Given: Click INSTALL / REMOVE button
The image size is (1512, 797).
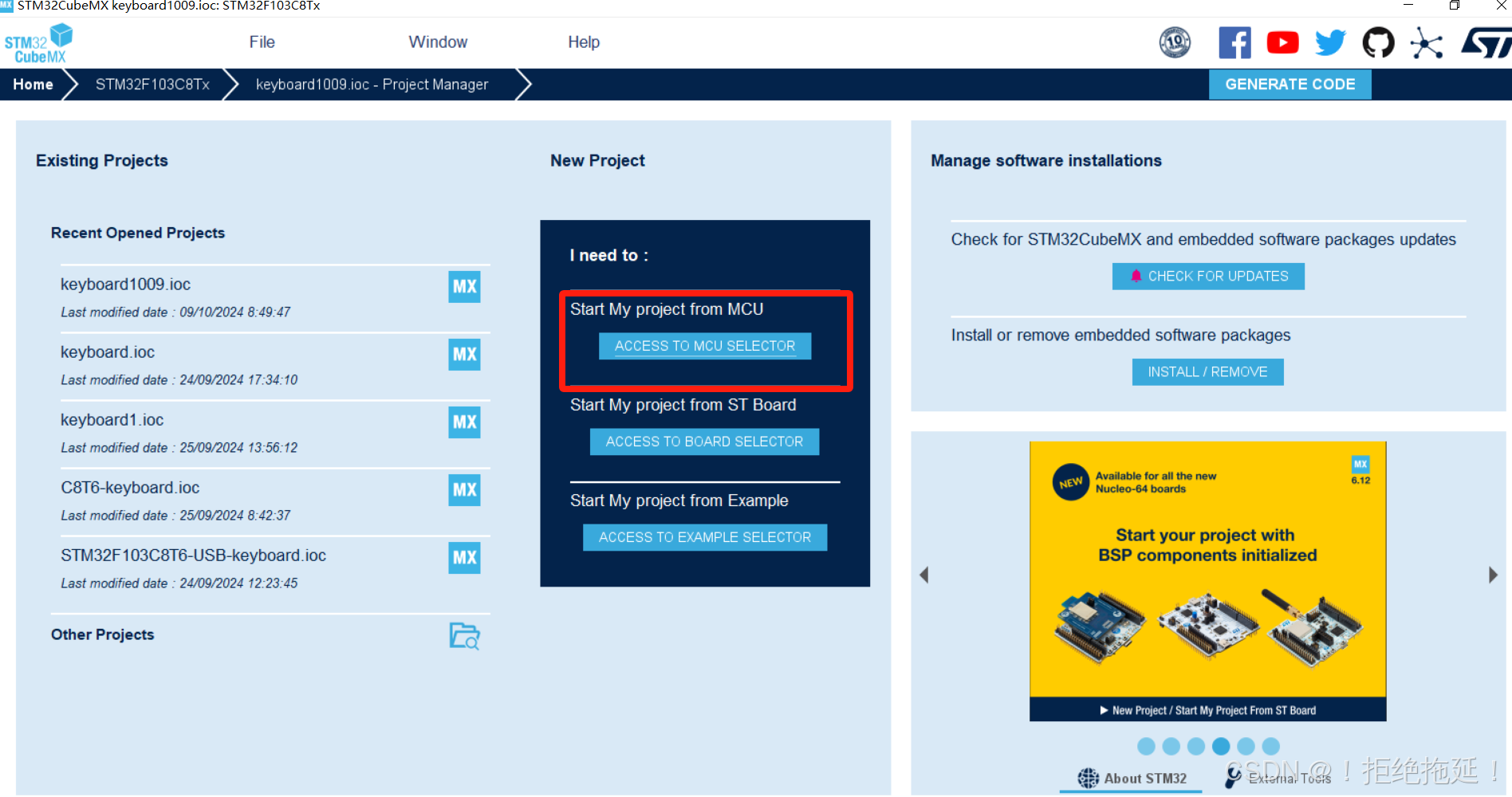Looking at the screenshot, I should pyautogui.click(x=1207, y=372).
